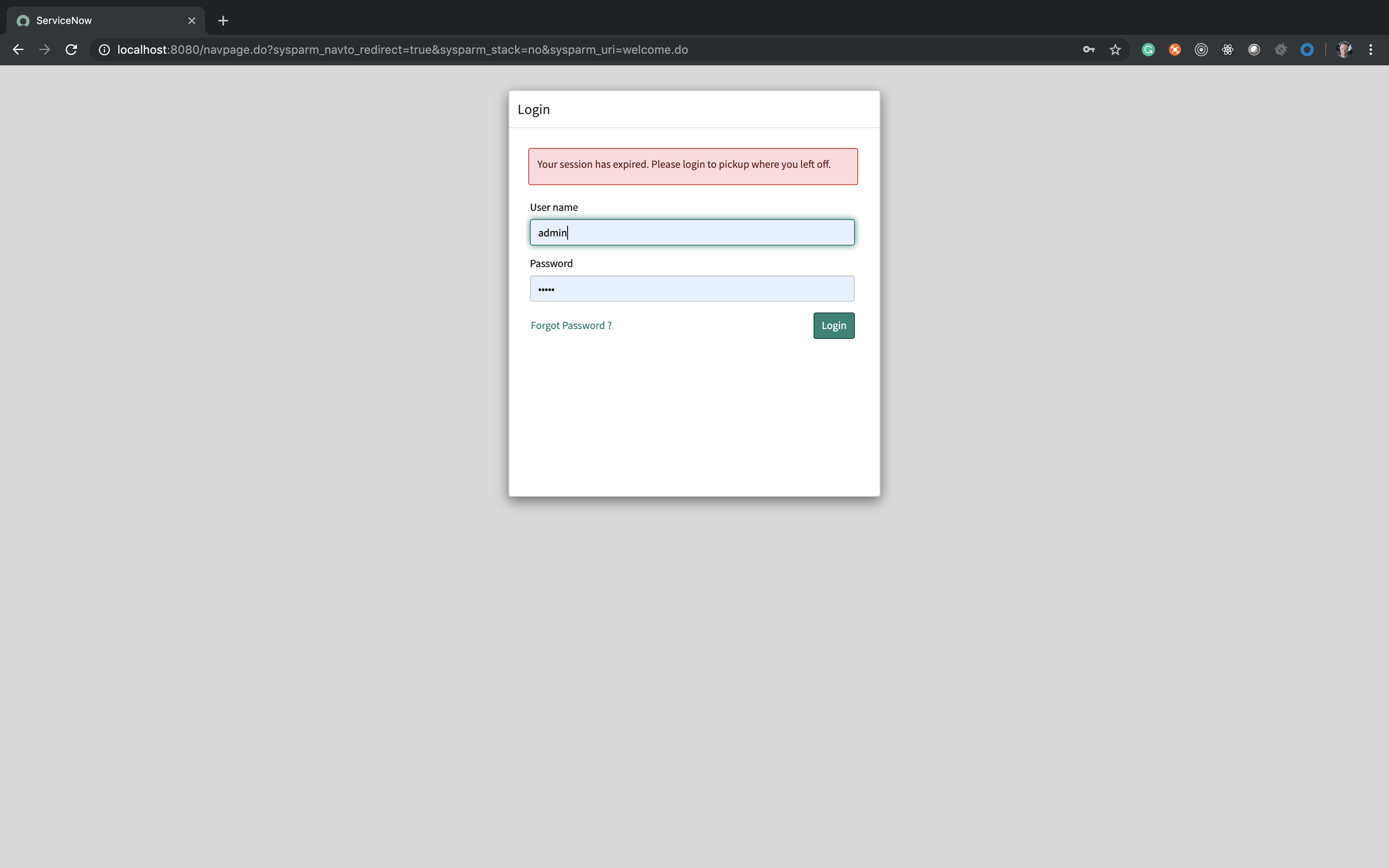Image resolution: width=1389 pixels, height=868 pixels.
Task: Open the Chrome profile avatar
Action: pos(1344,50)
